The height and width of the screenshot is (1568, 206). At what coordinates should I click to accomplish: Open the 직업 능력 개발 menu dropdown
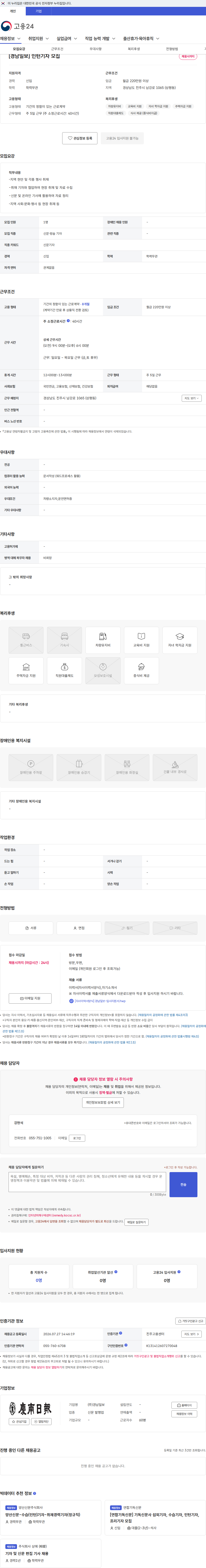point(100,38)
